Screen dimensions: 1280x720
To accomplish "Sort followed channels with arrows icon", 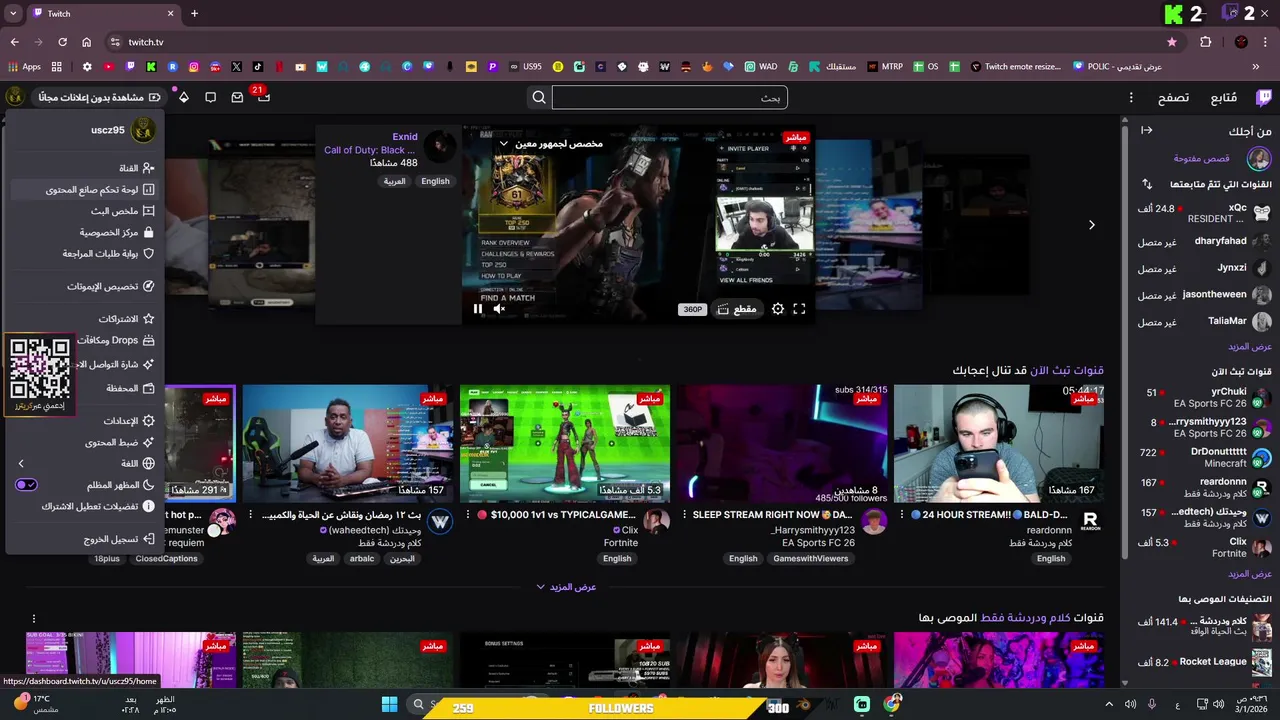I will pos(1147,184).
